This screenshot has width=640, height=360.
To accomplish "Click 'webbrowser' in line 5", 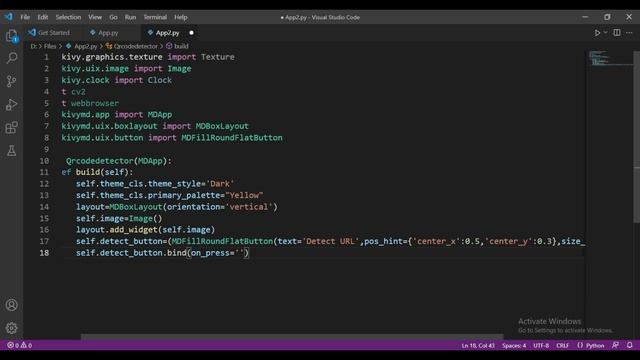I will pyautogui.click(x=95, y=103).
